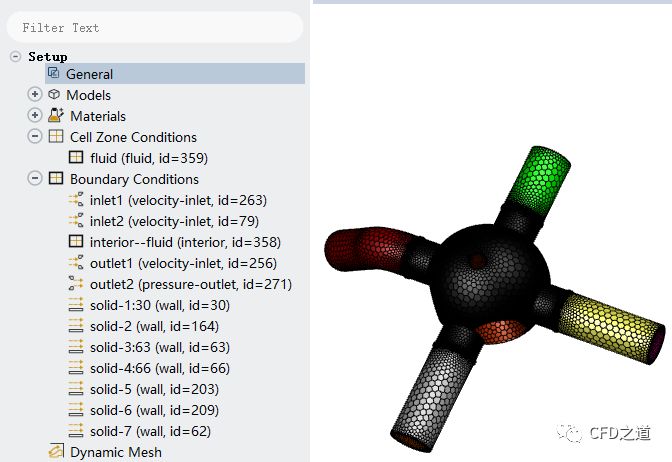Open interior--fluid (interior, id=358) entry
Screen dimensions: 672x462
tap(185, 242)
